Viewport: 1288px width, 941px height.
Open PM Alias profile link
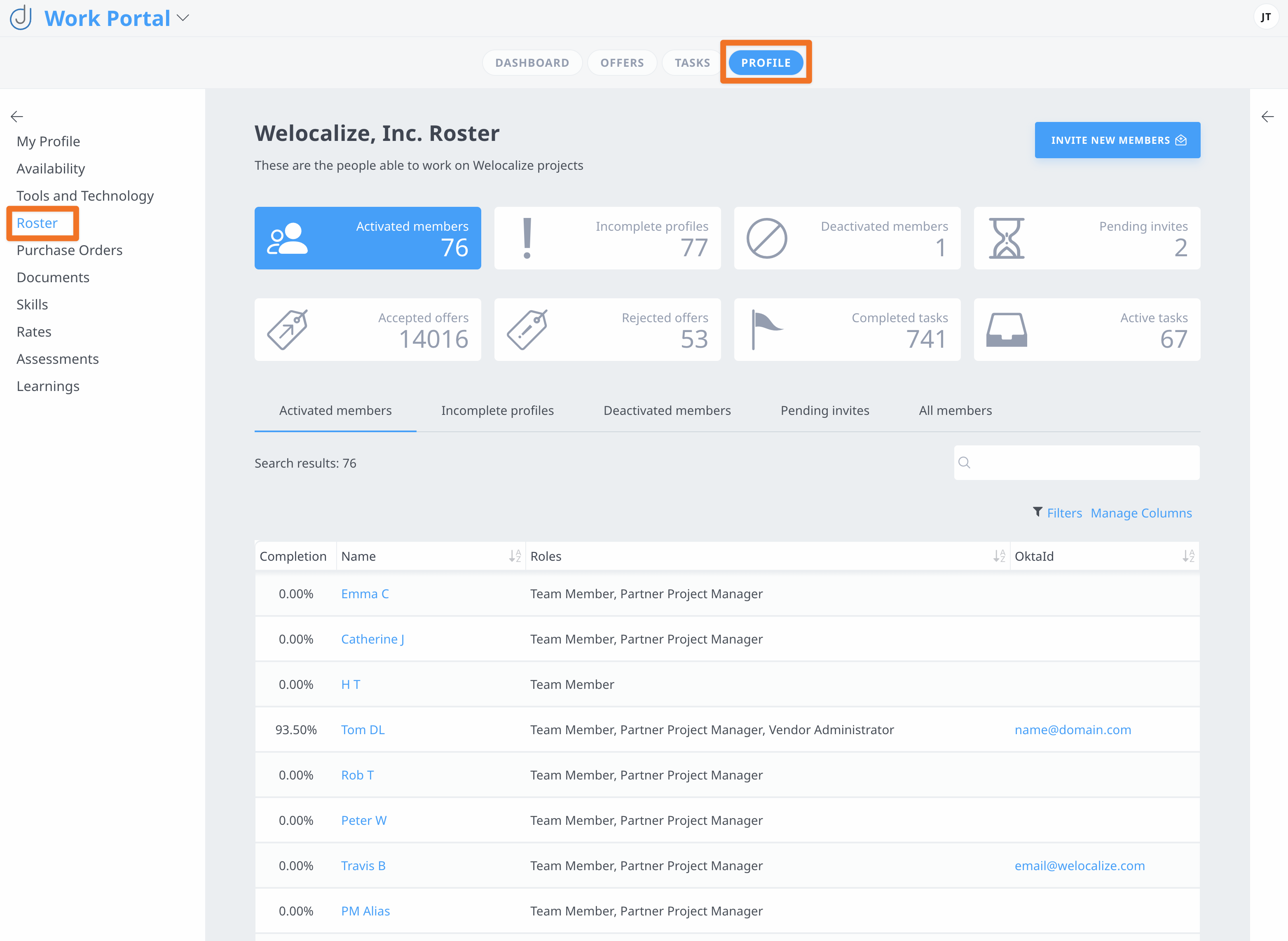(366, 911)
